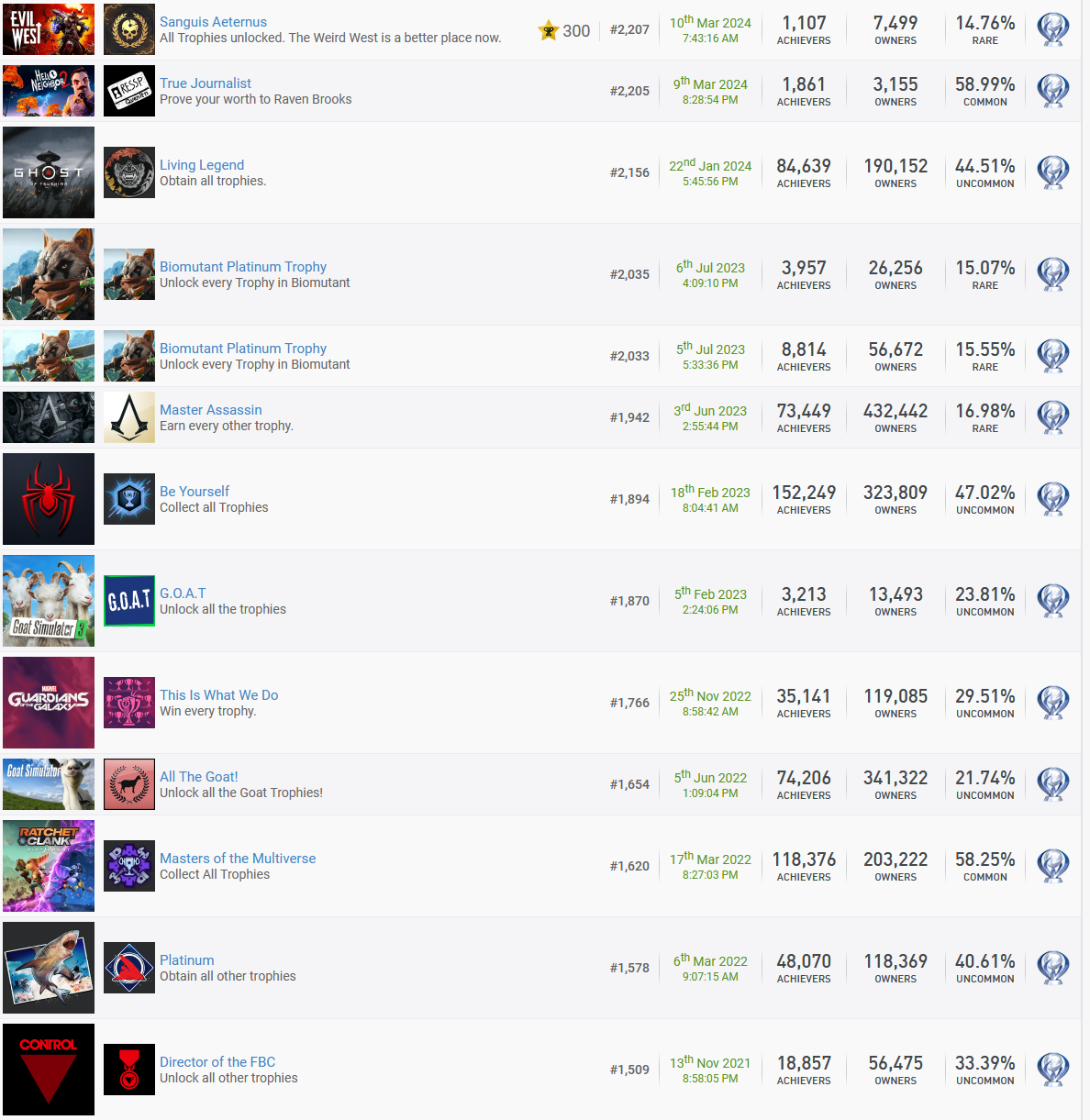The image size is (1090, 1120).
Task: Click the All The Goat! trophy icon
Action: tap(128, 784)
